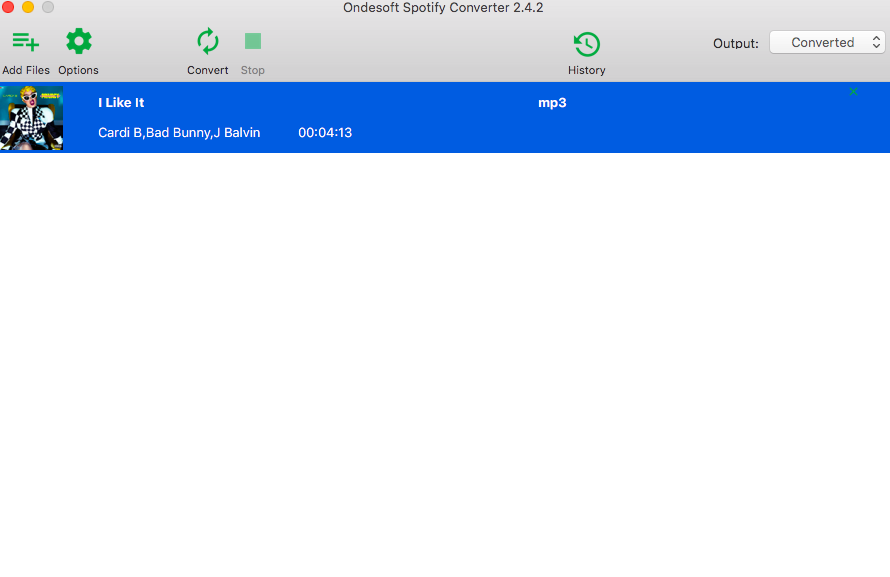890x577 pixels.
Task: Close the window with the red button
Action: pyautogui.click(x=8, y=7)
